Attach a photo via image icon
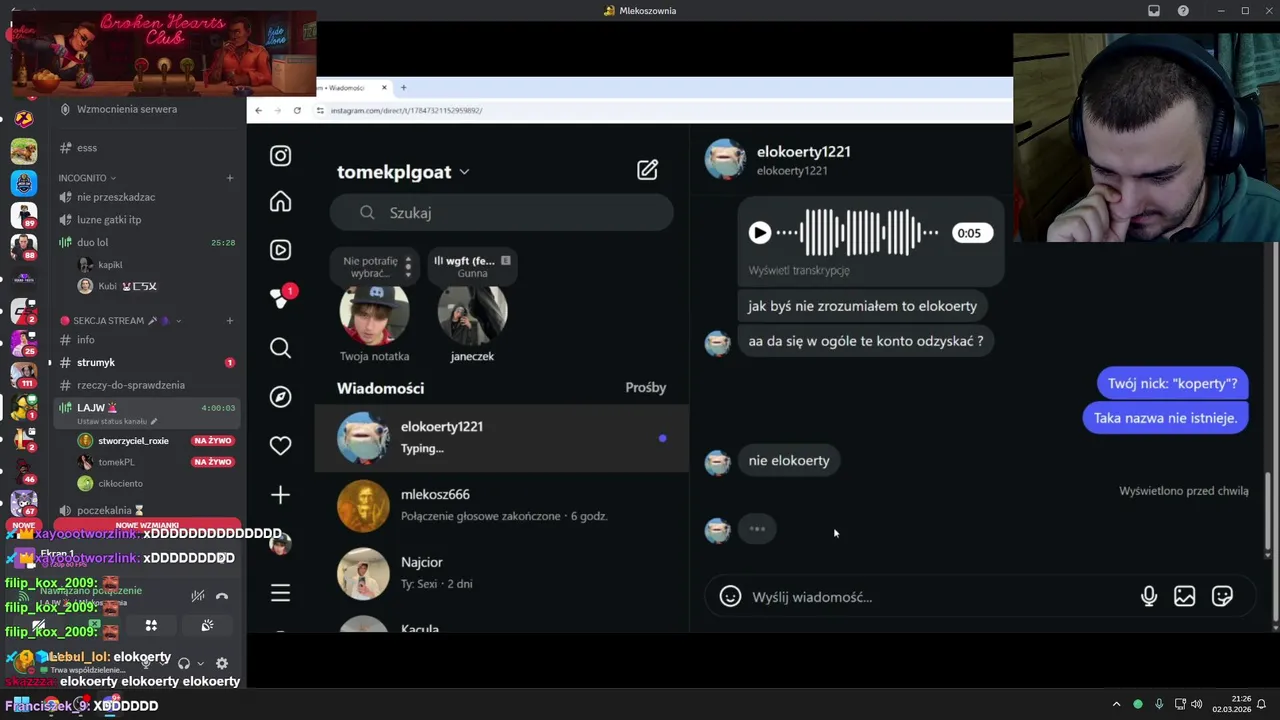The image size is (1280, 720). (1185, 597)
